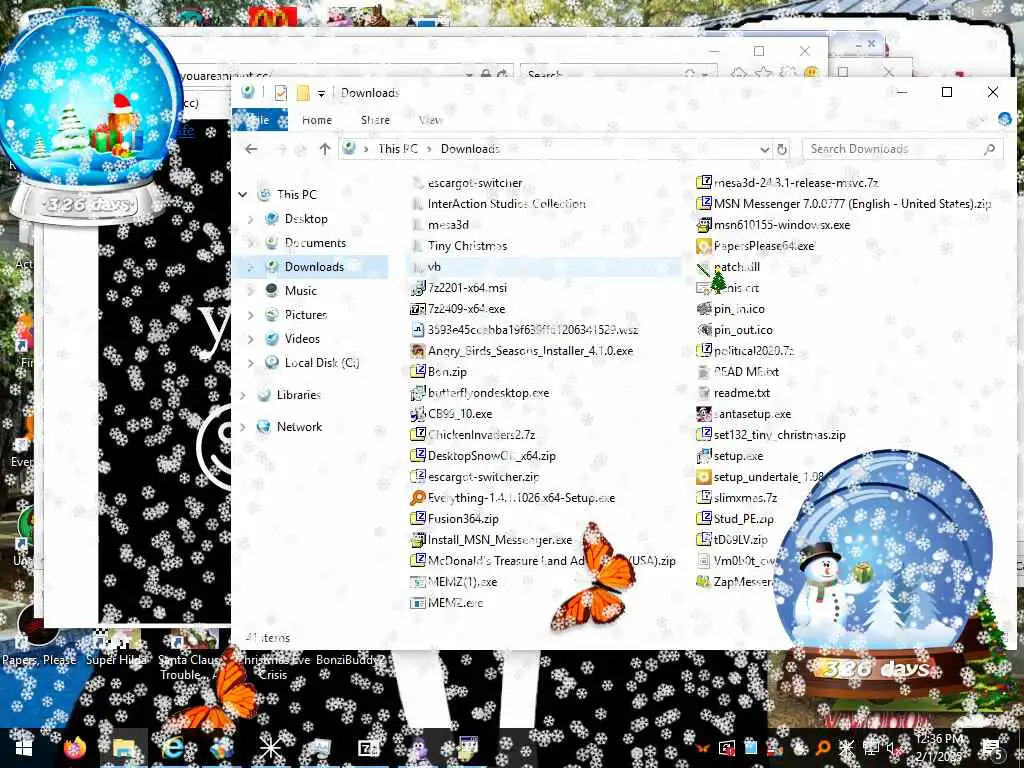Select the msn610155-windowsx.exe icon
Image resolution: width=1024 pixels, height=768 pixels.
[x=703, y=225]
